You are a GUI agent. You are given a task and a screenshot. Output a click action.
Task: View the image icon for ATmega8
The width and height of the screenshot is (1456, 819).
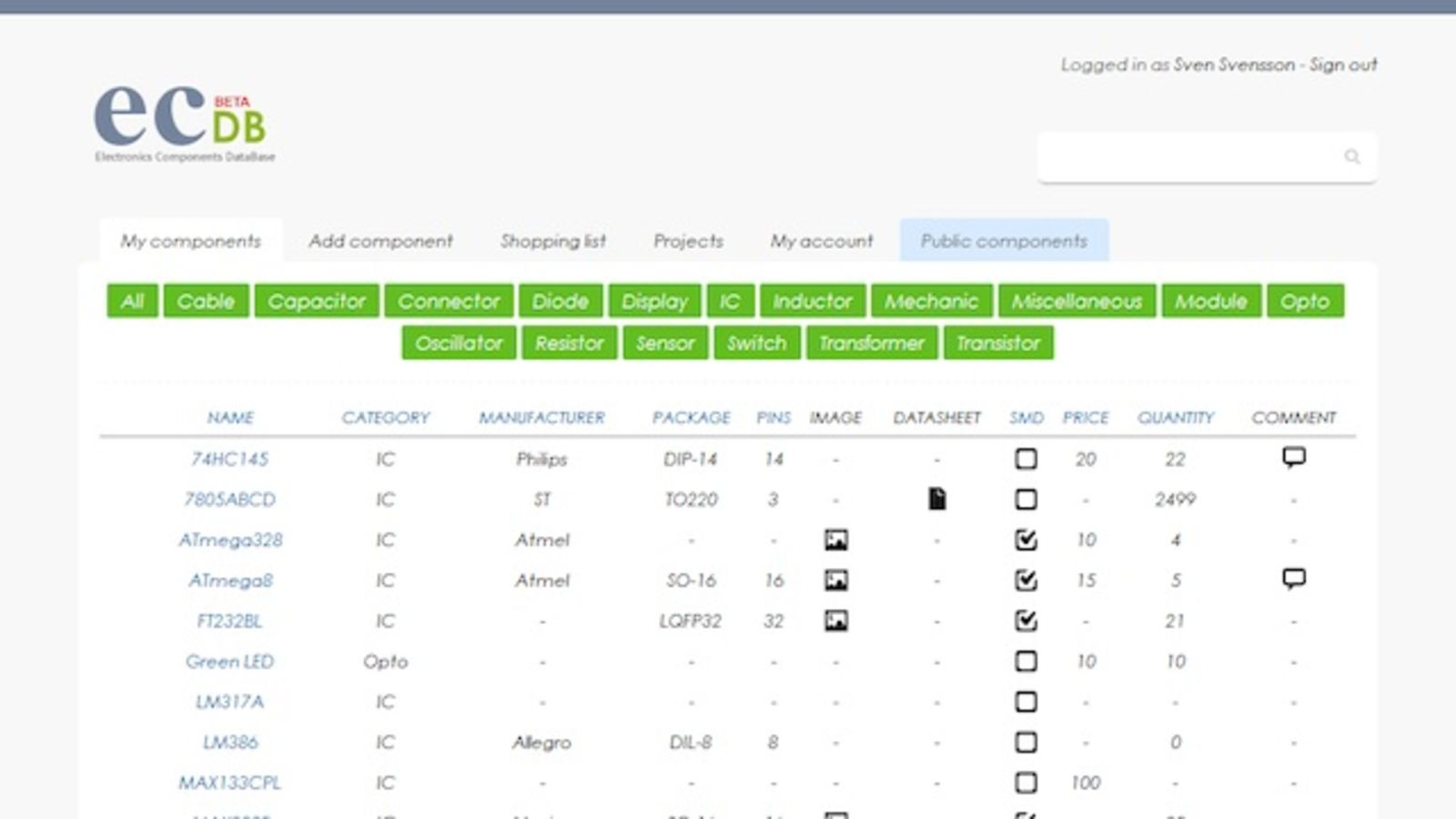coord(835,580)
